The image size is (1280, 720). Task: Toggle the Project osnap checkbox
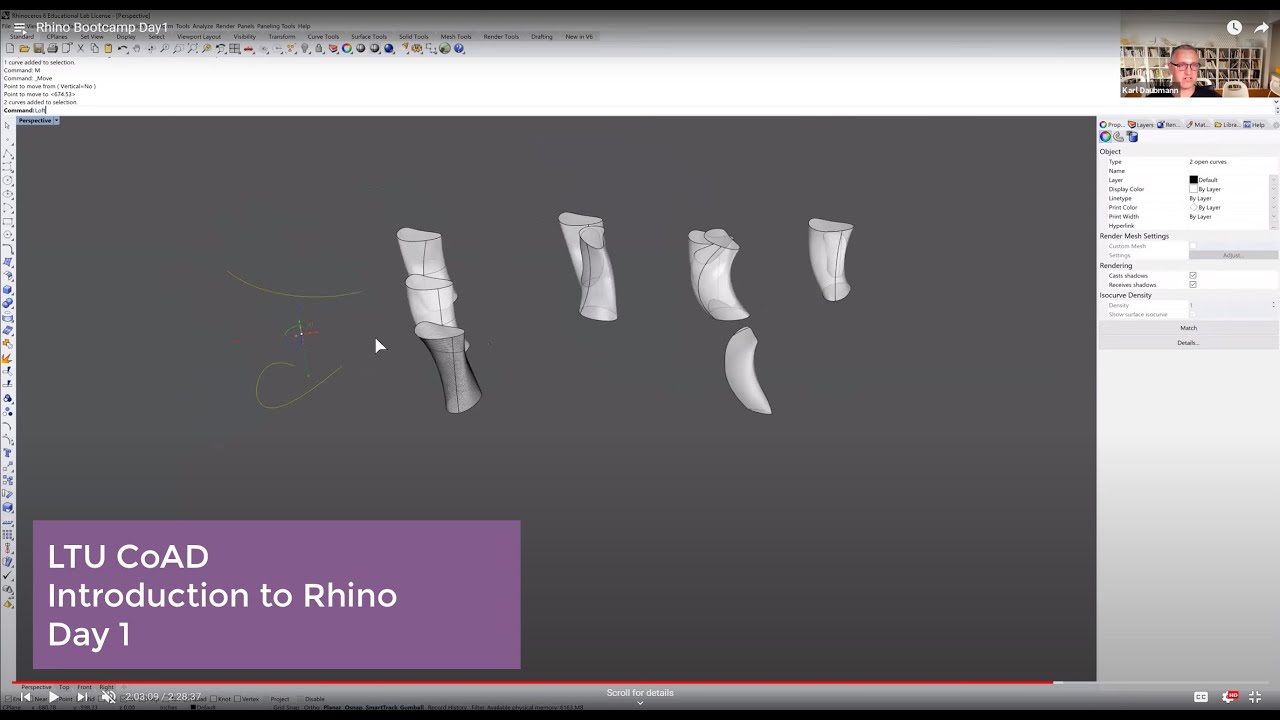tap(267, 699)
